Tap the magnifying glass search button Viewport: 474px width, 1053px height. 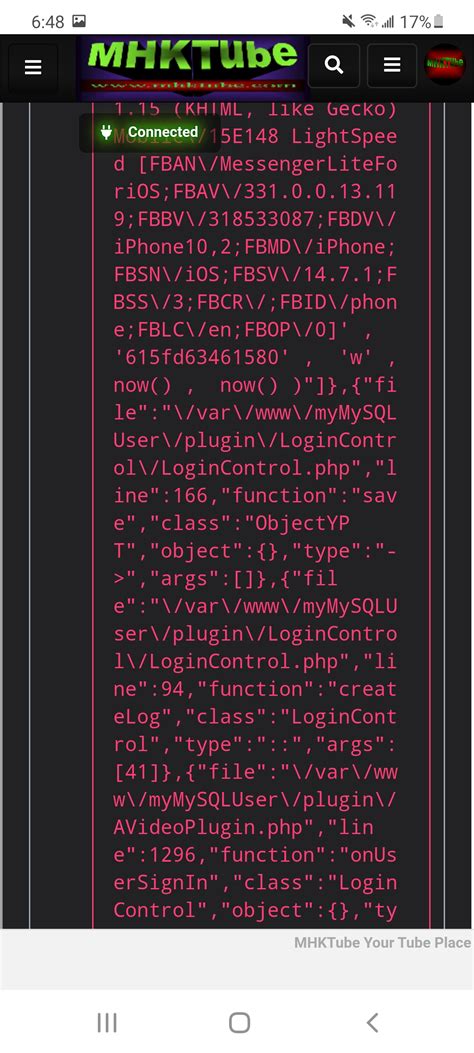tap(334, 65)
